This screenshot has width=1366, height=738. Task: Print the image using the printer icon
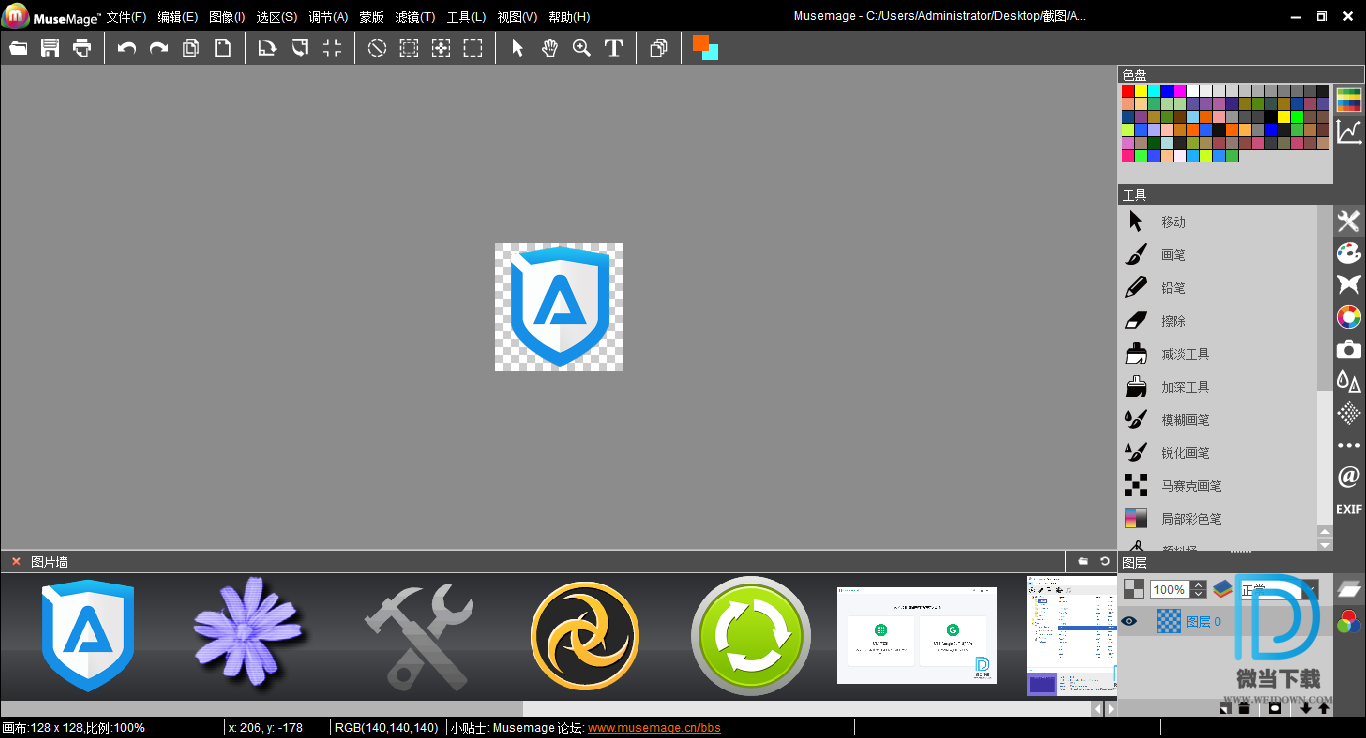[82, 48]
